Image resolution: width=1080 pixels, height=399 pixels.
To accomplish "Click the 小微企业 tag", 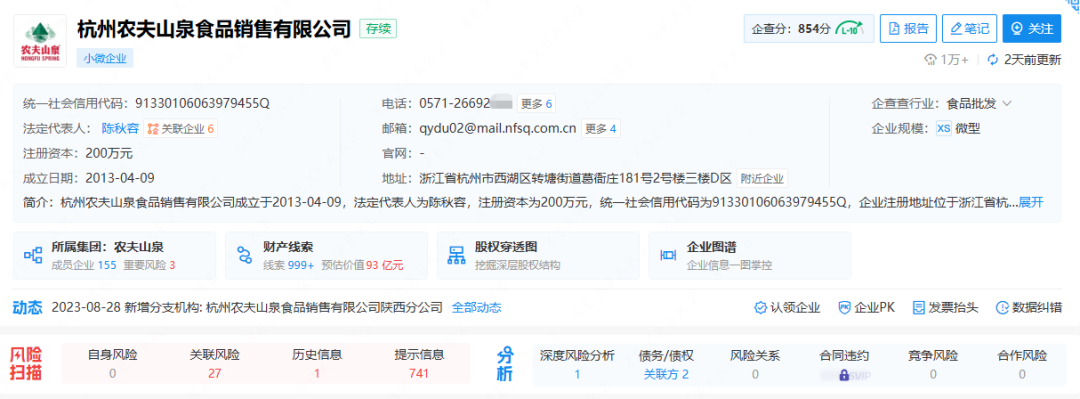I will point(105,59).
